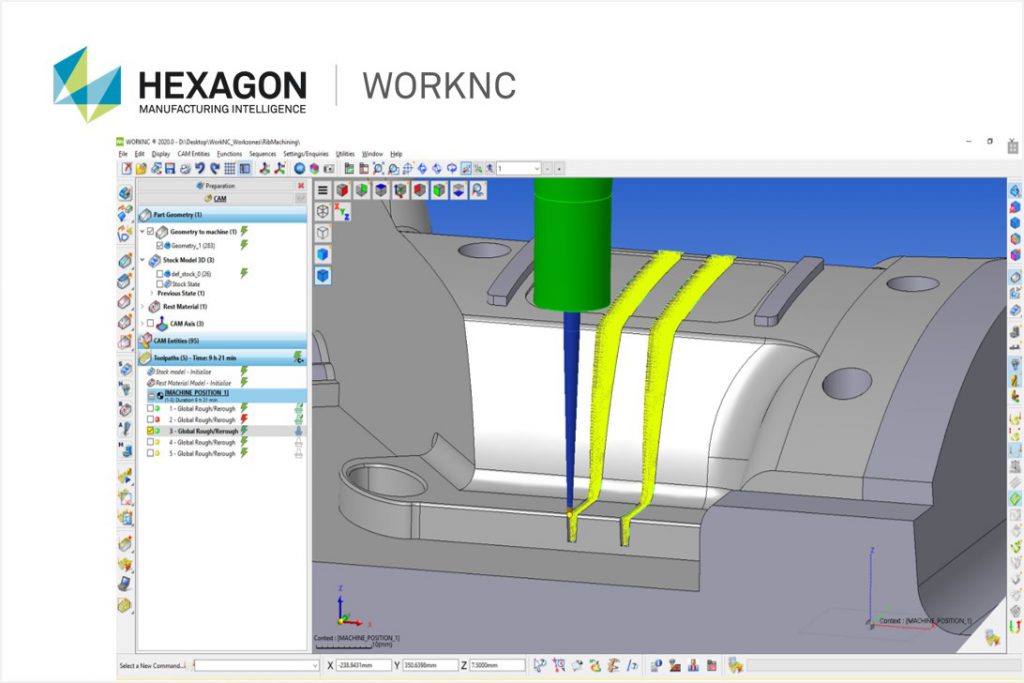Check toolpath 2 Global Rough/Rerough checkbox
The width and height of the screenshot is (1024, 683).
[150, 419]
